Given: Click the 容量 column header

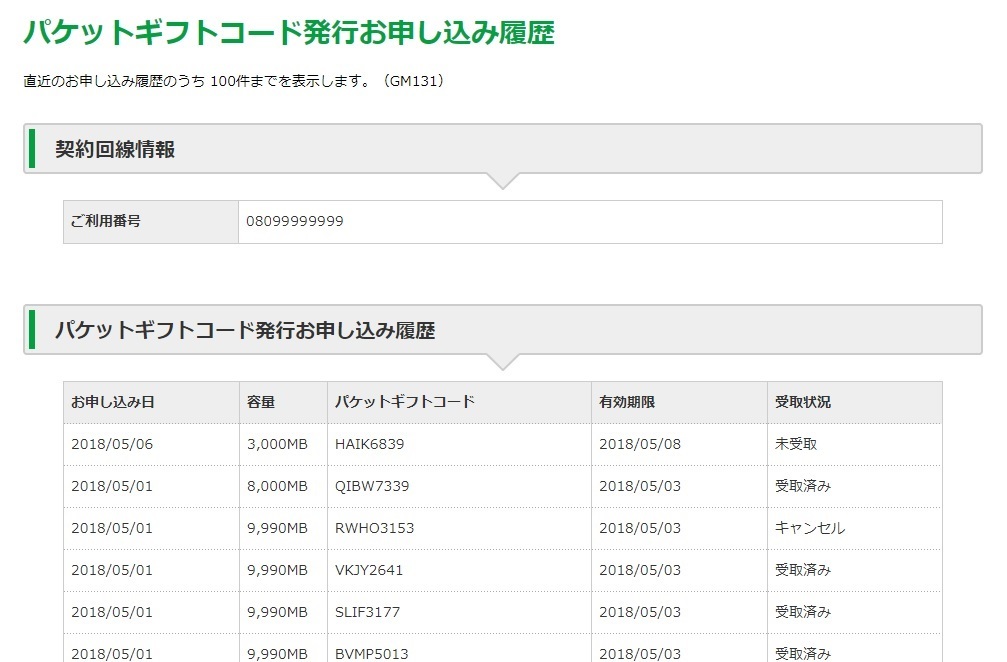Looking at the screenshot, I should coord(261,402).
